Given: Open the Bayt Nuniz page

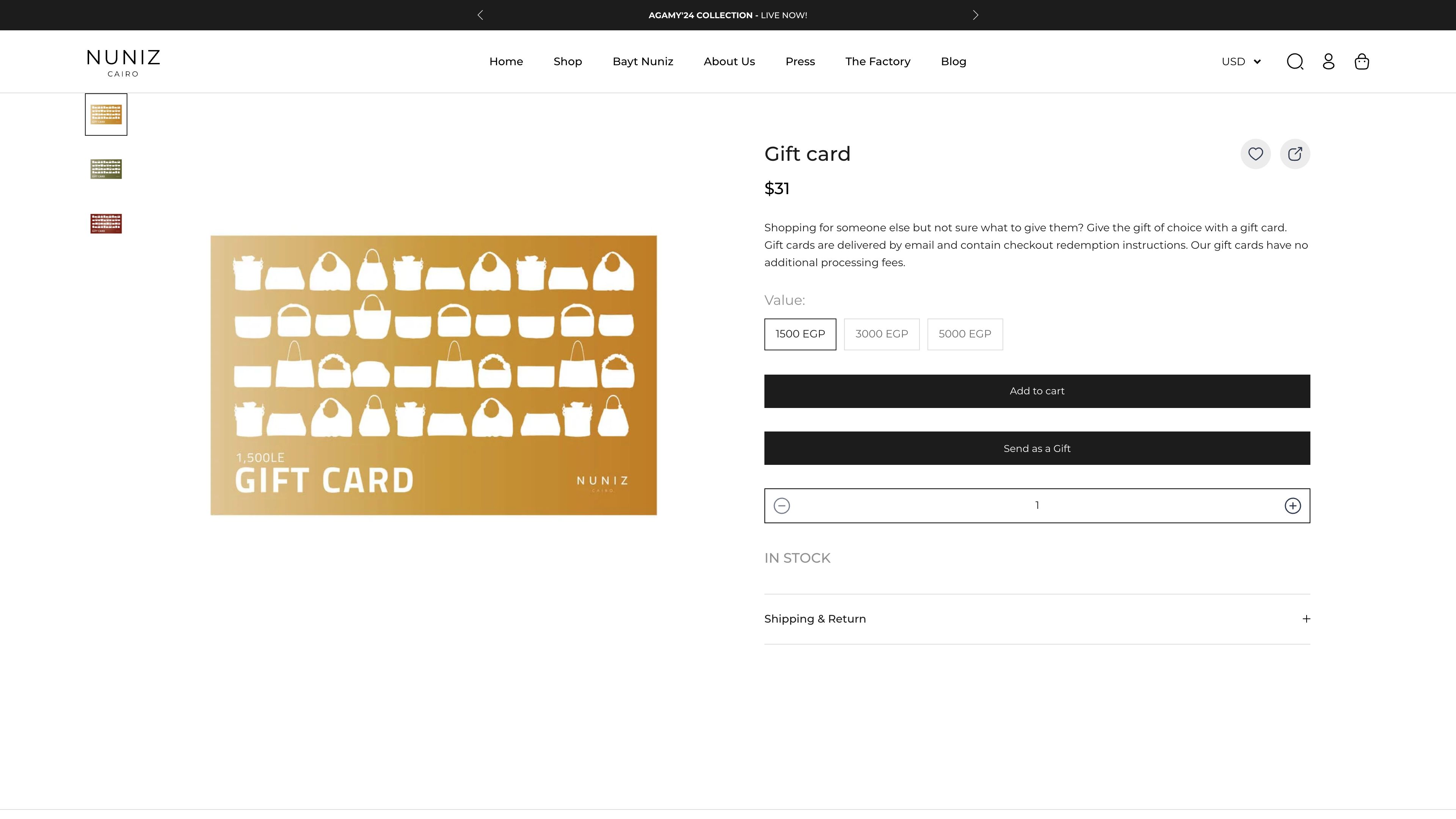Looking at the screenshot, I should [x=643, y=61].
